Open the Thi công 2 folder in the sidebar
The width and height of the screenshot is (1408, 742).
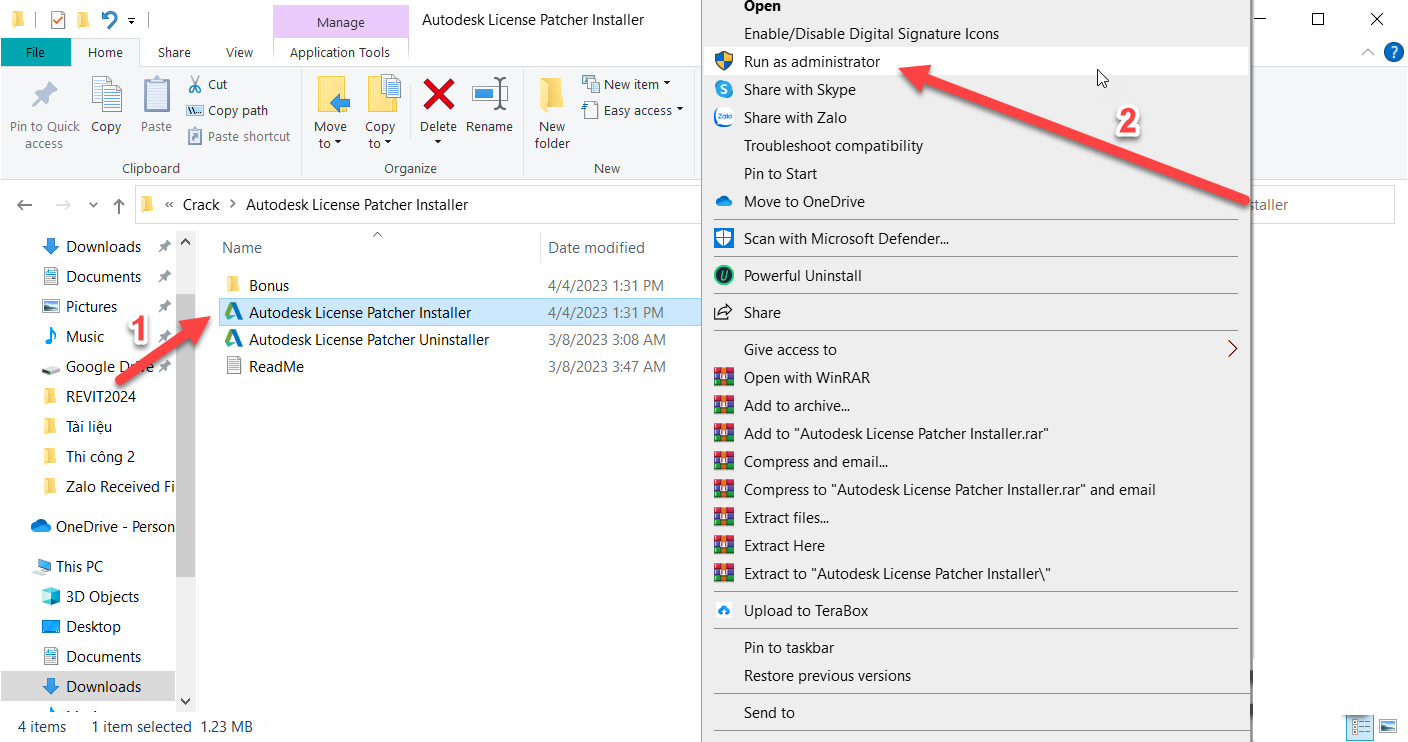pyautogui.click(x=100, y=457)
